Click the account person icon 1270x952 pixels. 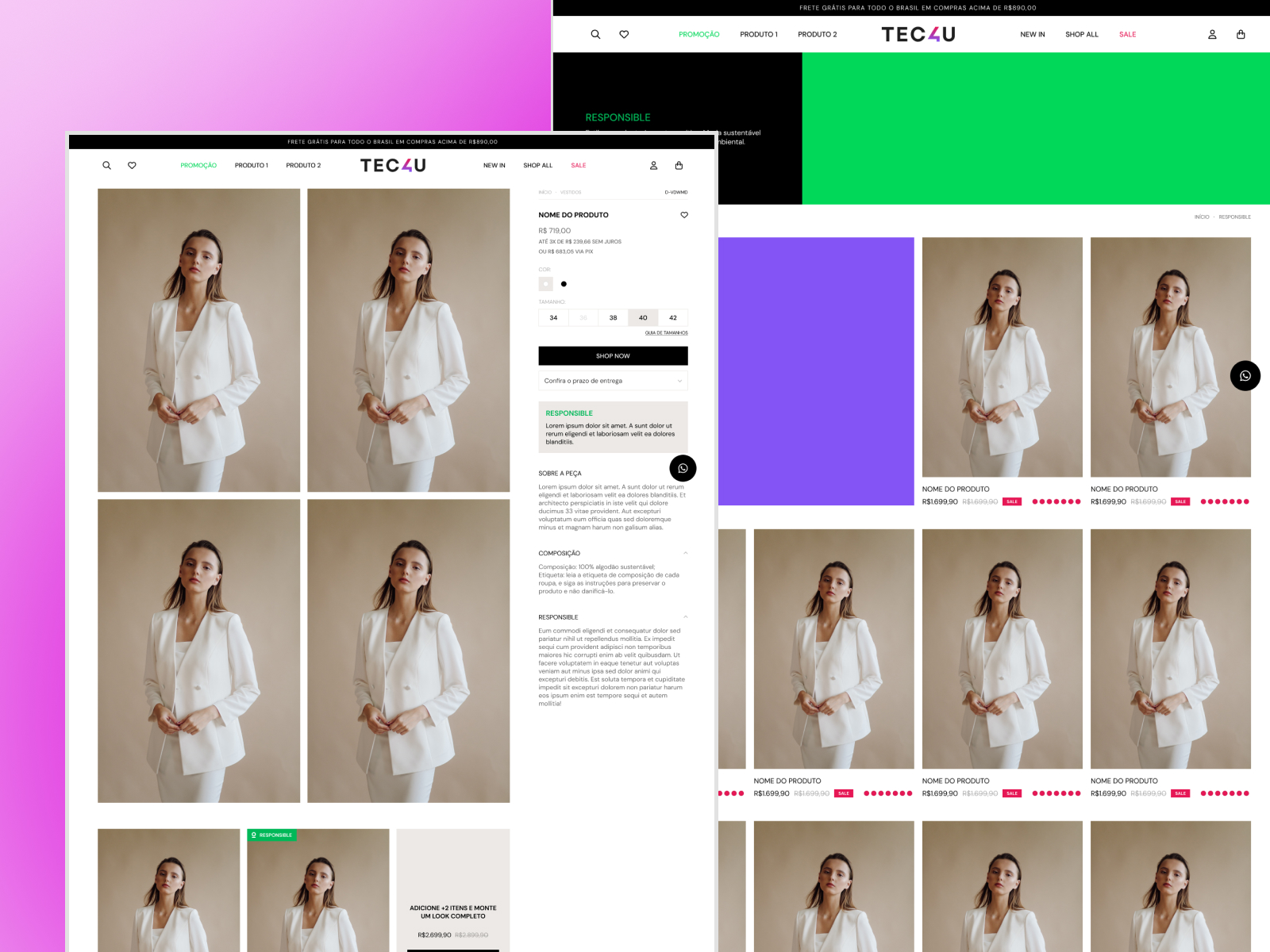tap(652, 165)
